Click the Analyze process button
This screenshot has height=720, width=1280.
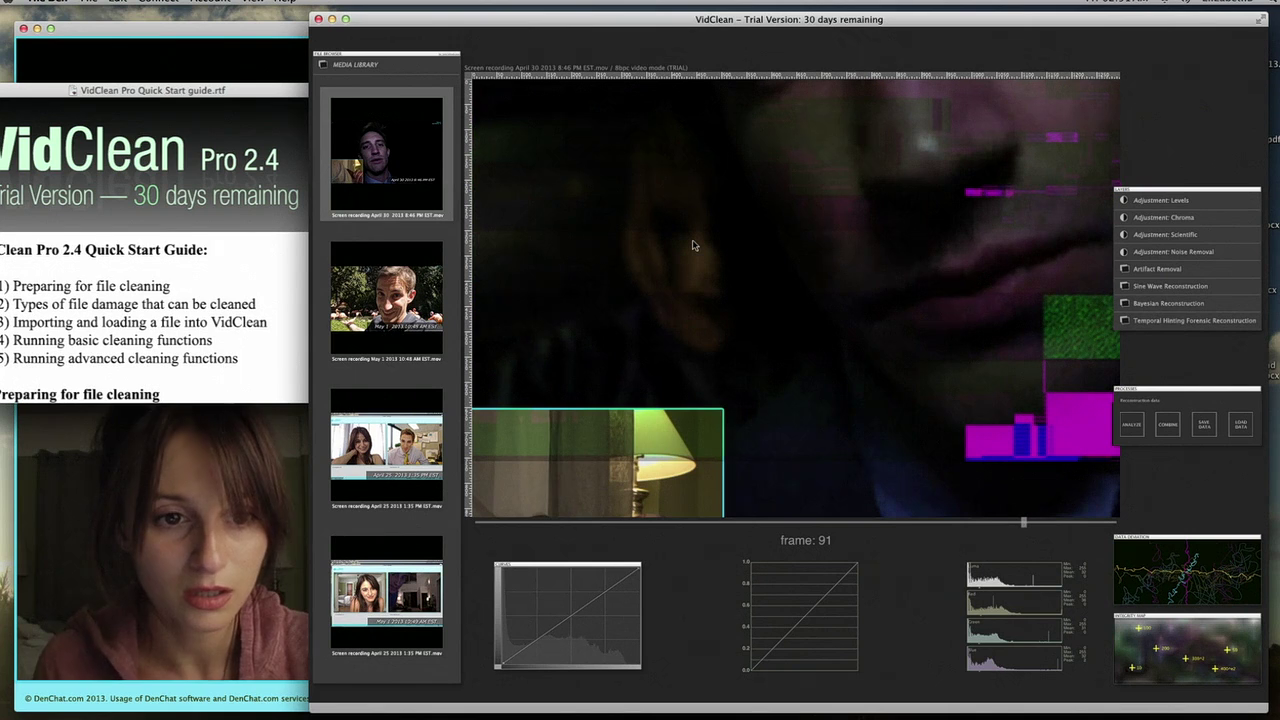pyautogui.click(x=1131, y=424)
